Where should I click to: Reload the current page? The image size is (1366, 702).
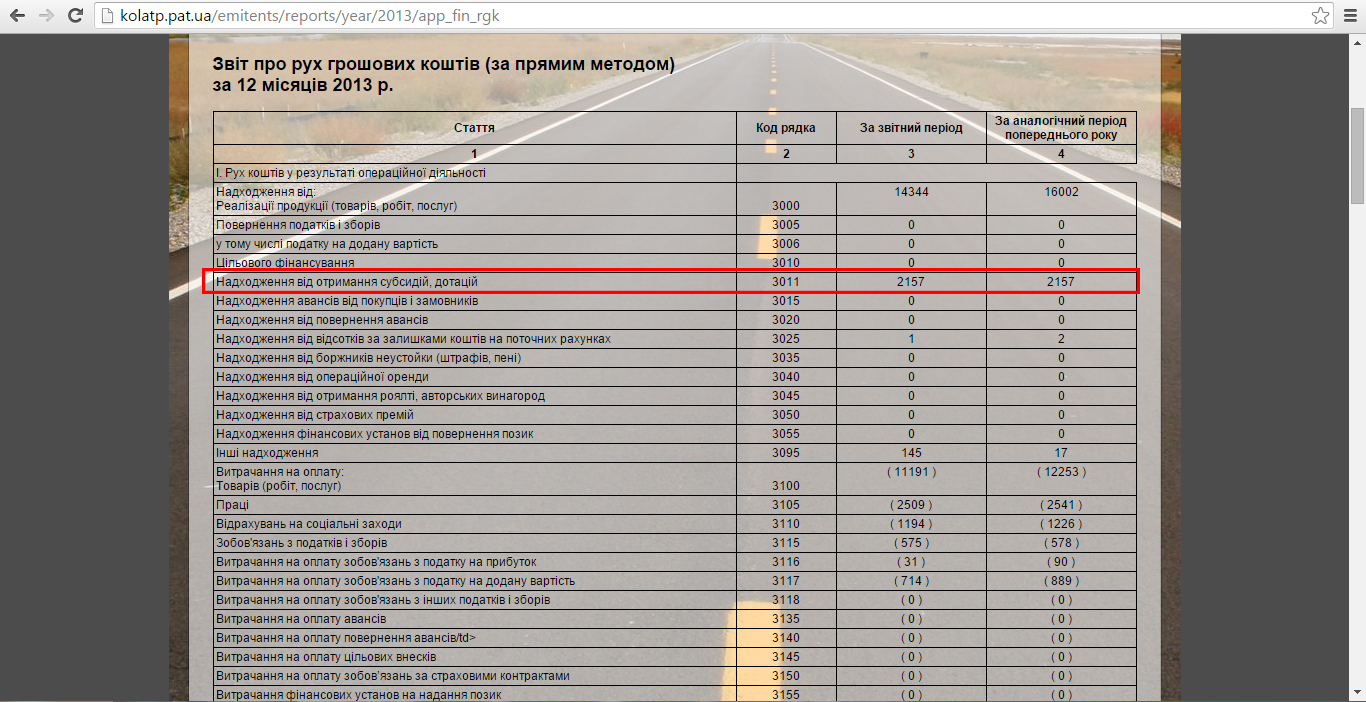75,16
